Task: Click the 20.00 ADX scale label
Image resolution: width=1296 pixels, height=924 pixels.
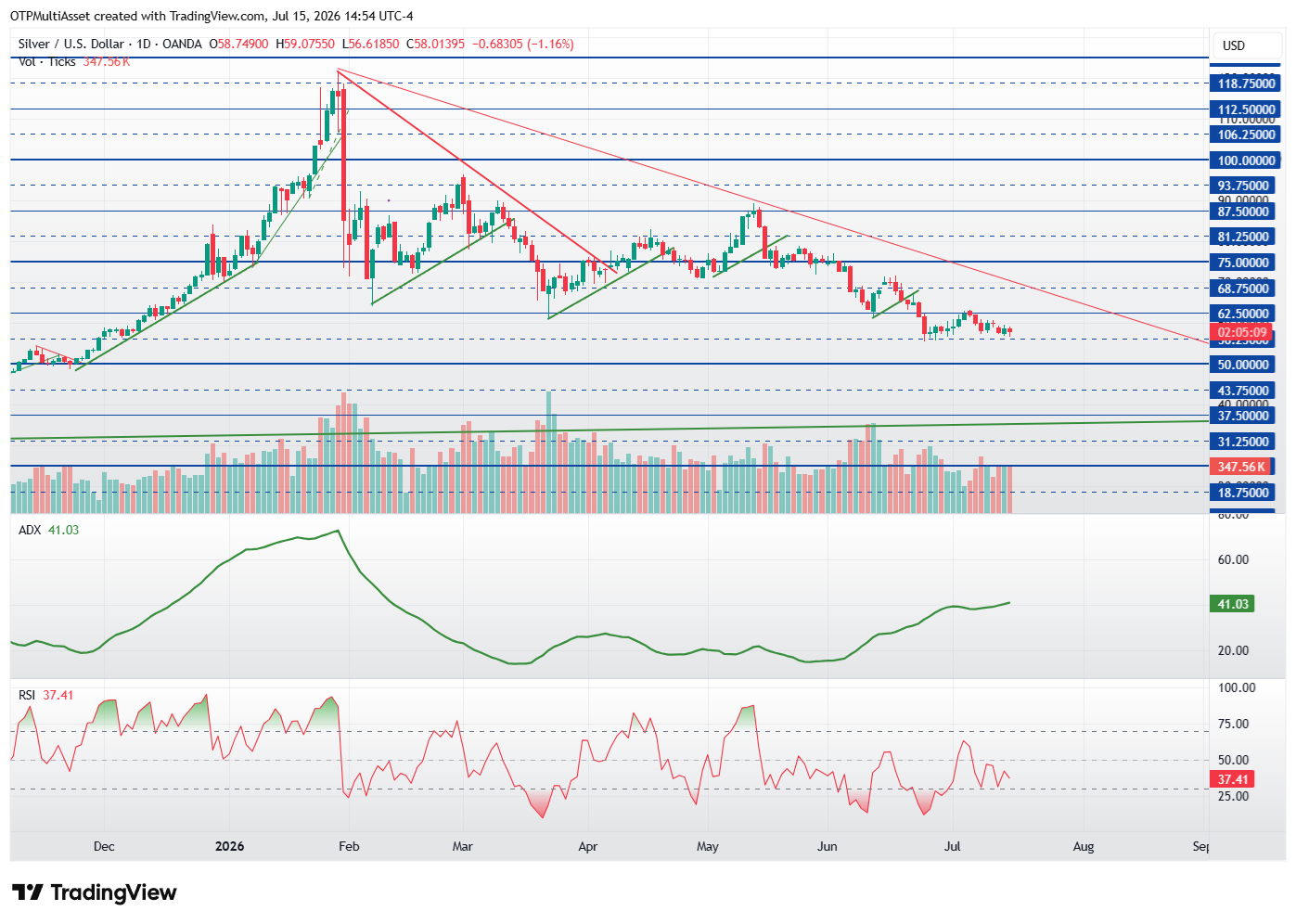Action: (x=1233, y=650)
